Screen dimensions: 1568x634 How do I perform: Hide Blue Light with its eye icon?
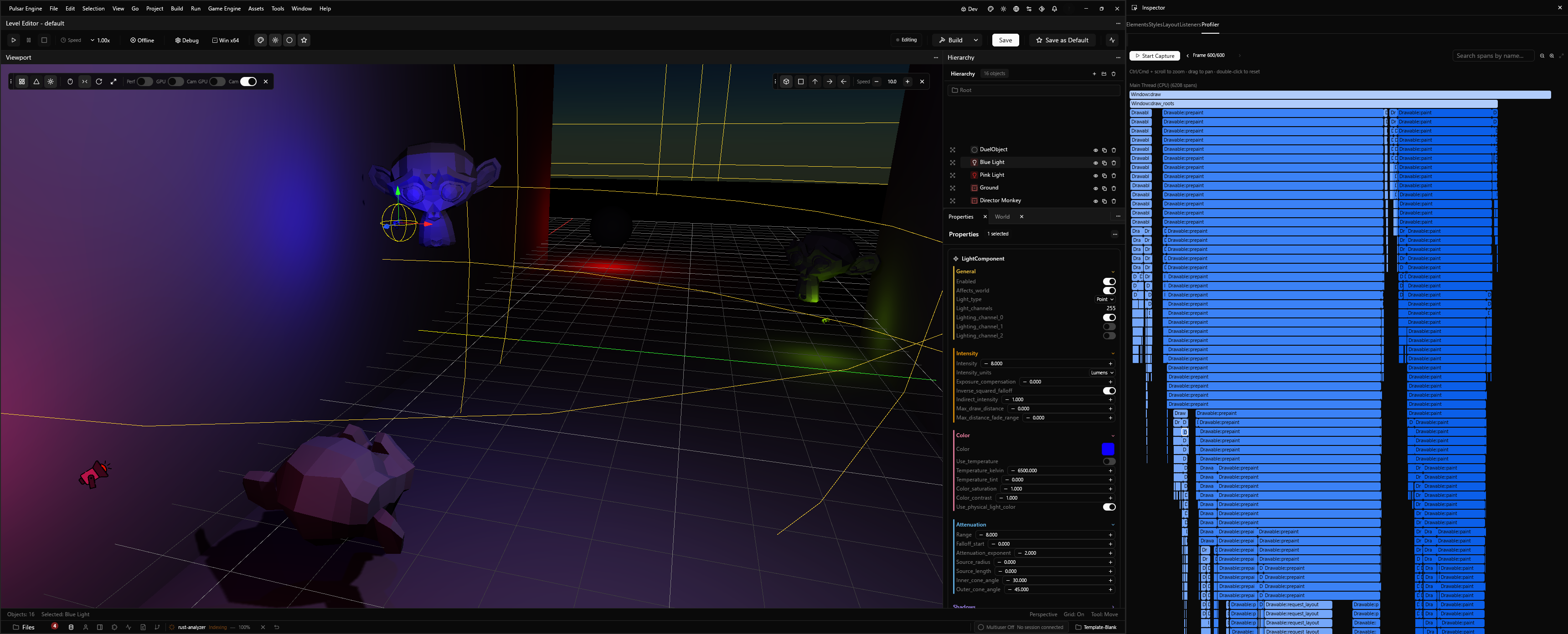pos(1095,163)
